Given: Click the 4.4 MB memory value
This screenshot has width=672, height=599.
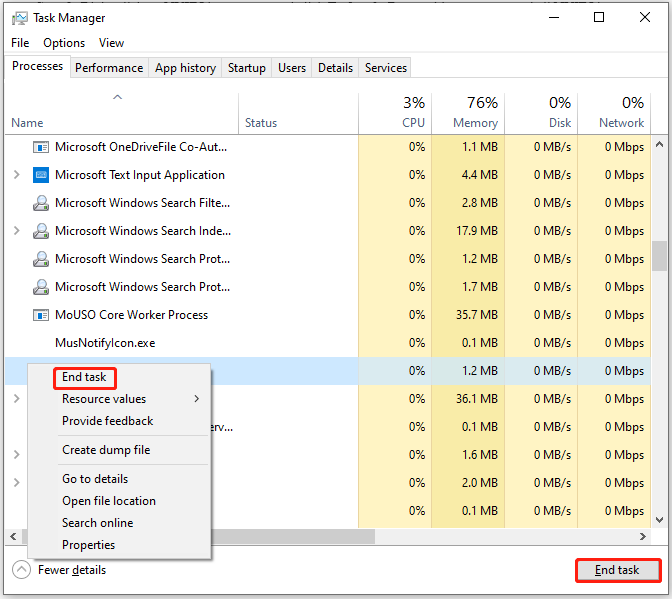Looking at the screenshot, I should click(x=480, y=175).
